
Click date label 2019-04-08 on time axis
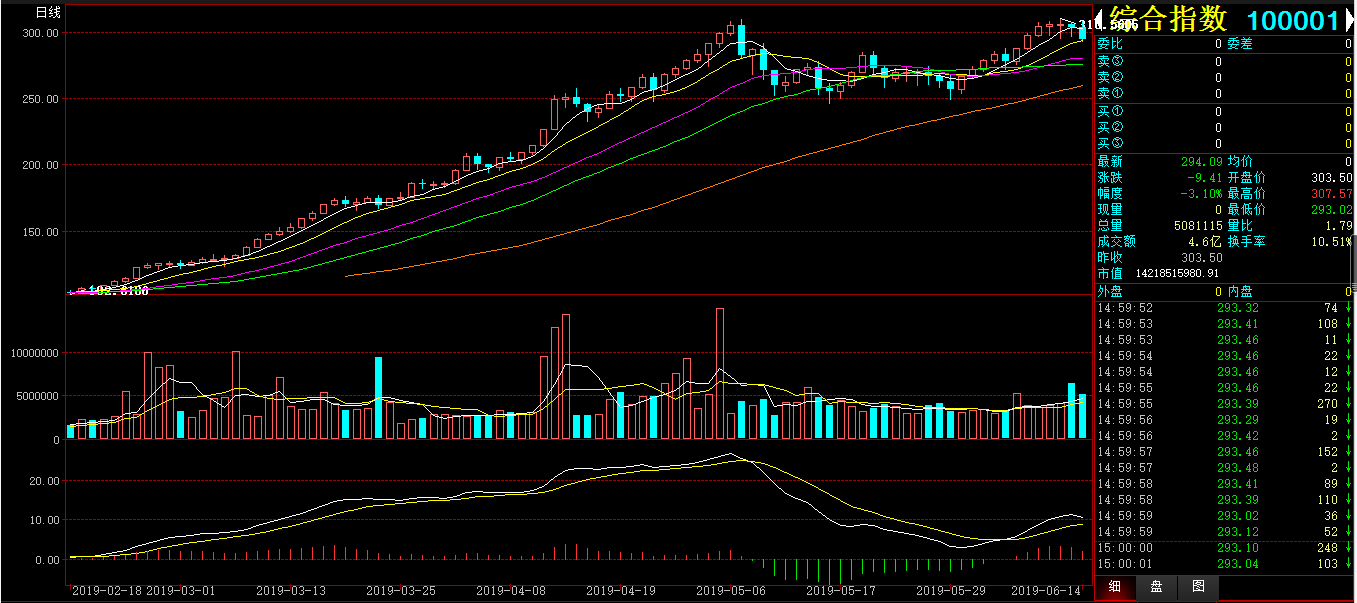(511, 591)
